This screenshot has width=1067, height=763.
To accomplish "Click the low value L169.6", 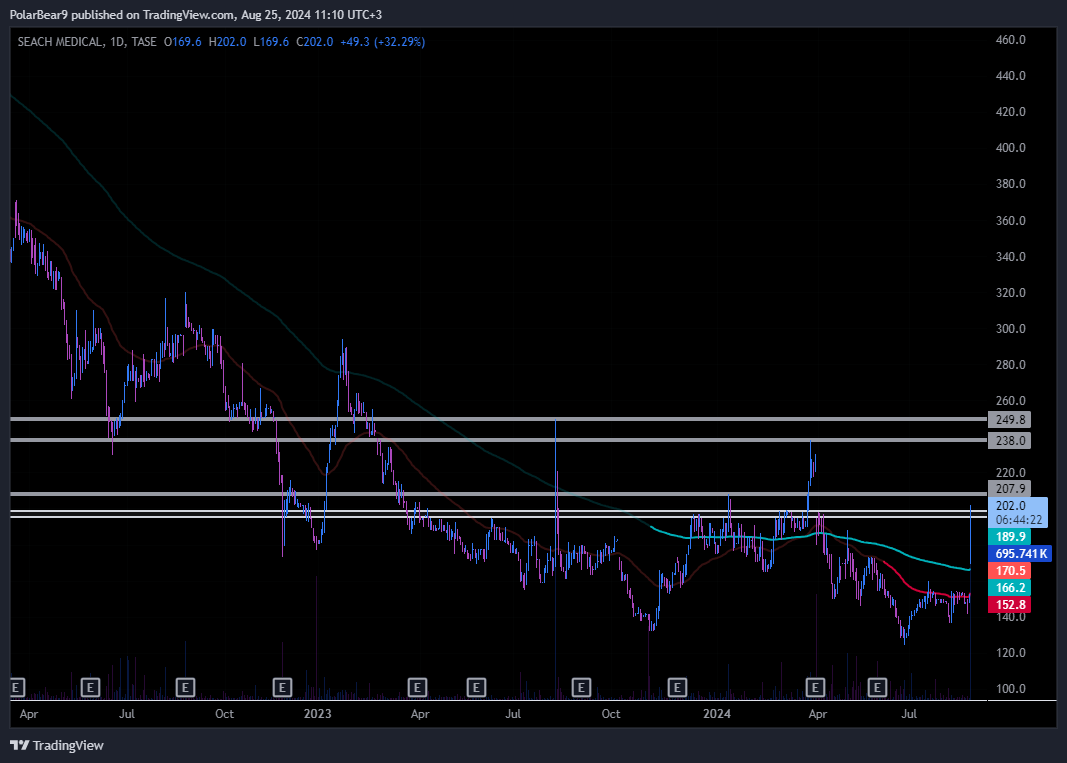I will (271, 42).
